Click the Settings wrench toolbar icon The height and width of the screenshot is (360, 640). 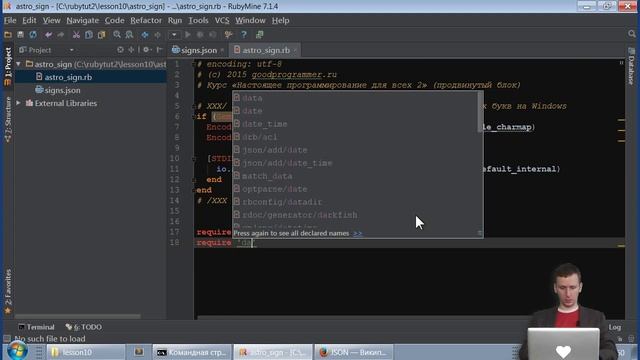pos(229,35)
